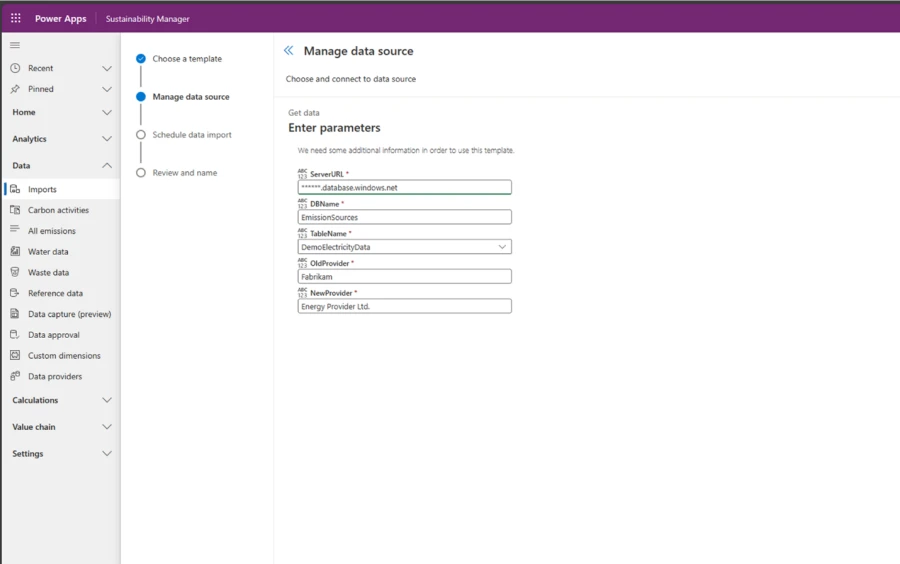
Task: Click the Carbon activities icon in sidebar
Action: [15, 210]
